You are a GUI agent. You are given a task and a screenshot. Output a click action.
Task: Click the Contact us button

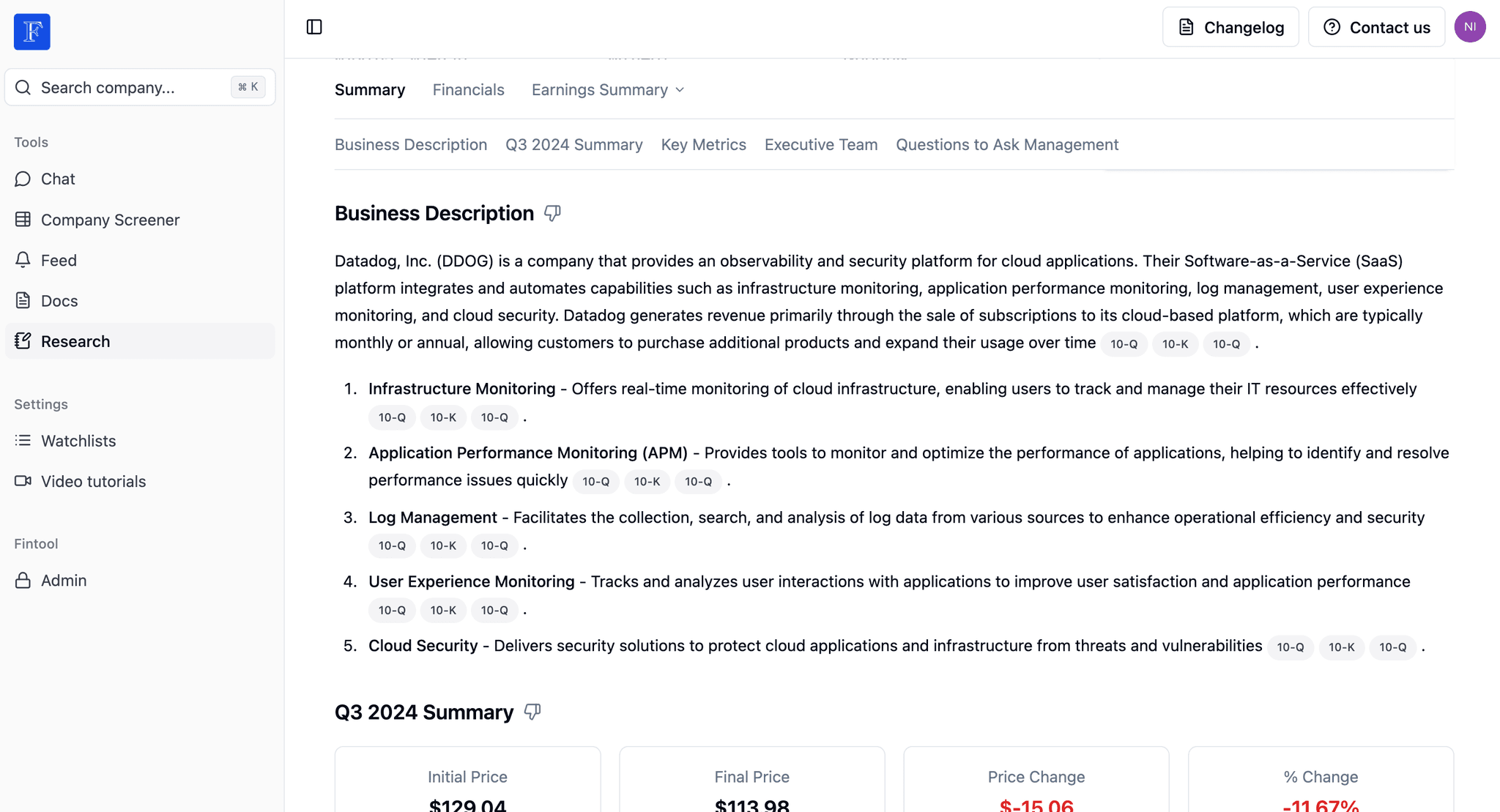point(1376,27)
